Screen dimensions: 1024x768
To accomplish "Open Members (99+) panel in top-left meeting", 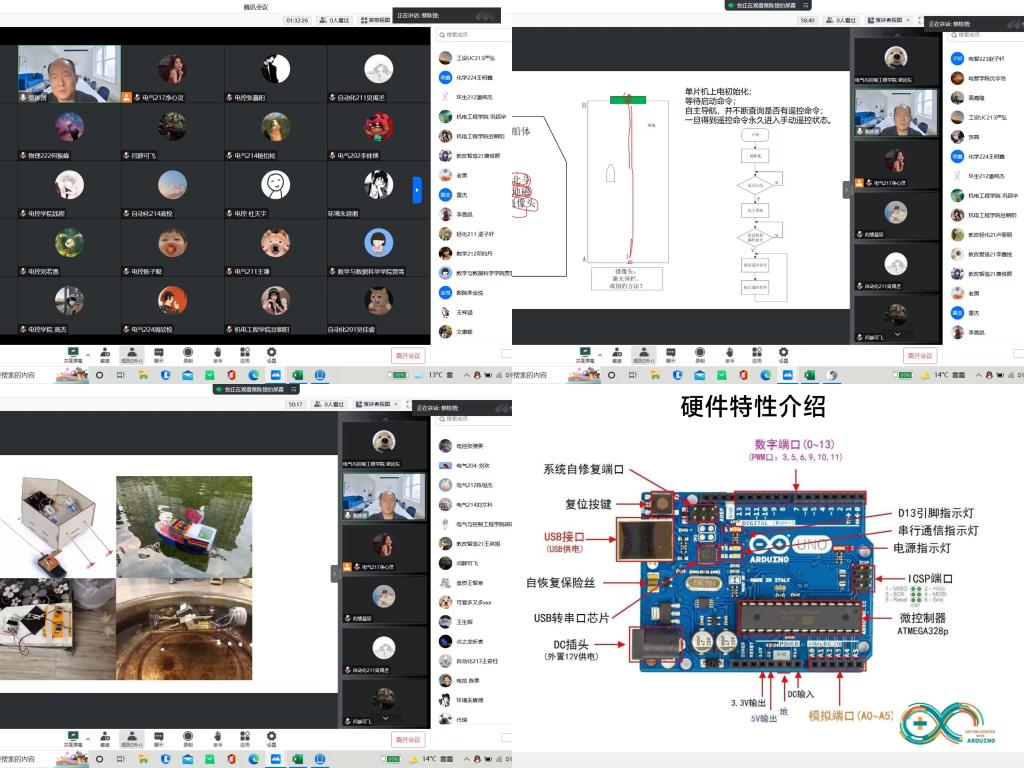I will click(132, 354).
